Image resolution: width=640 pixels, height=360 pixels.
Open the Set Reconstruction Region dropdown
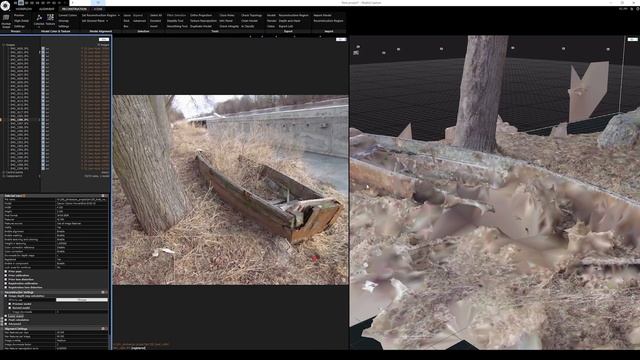(100, 16)
